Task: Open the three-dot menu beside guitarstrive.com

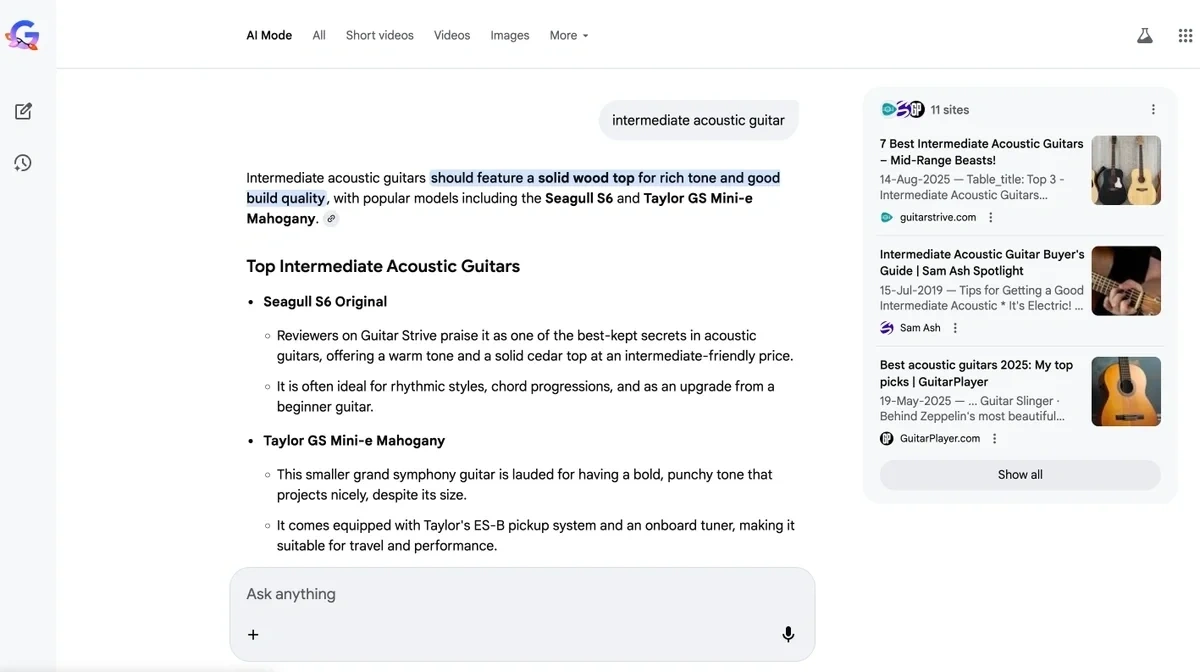Action: tap(990, 217)
